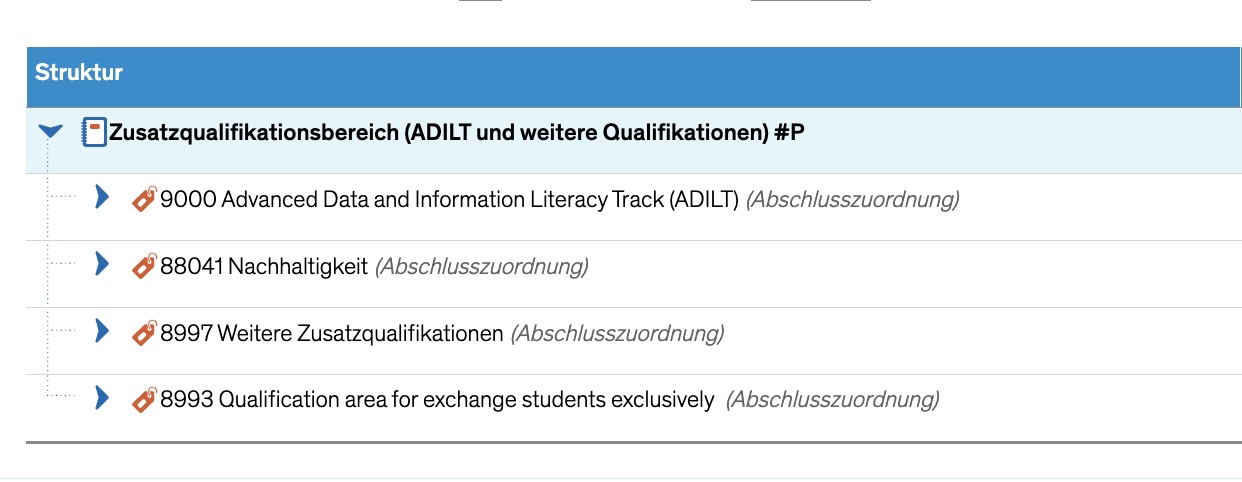Collapse the Zusatzqualifikationsbereich root node arrow
The image size is (1242, 482).
point(51,132)
